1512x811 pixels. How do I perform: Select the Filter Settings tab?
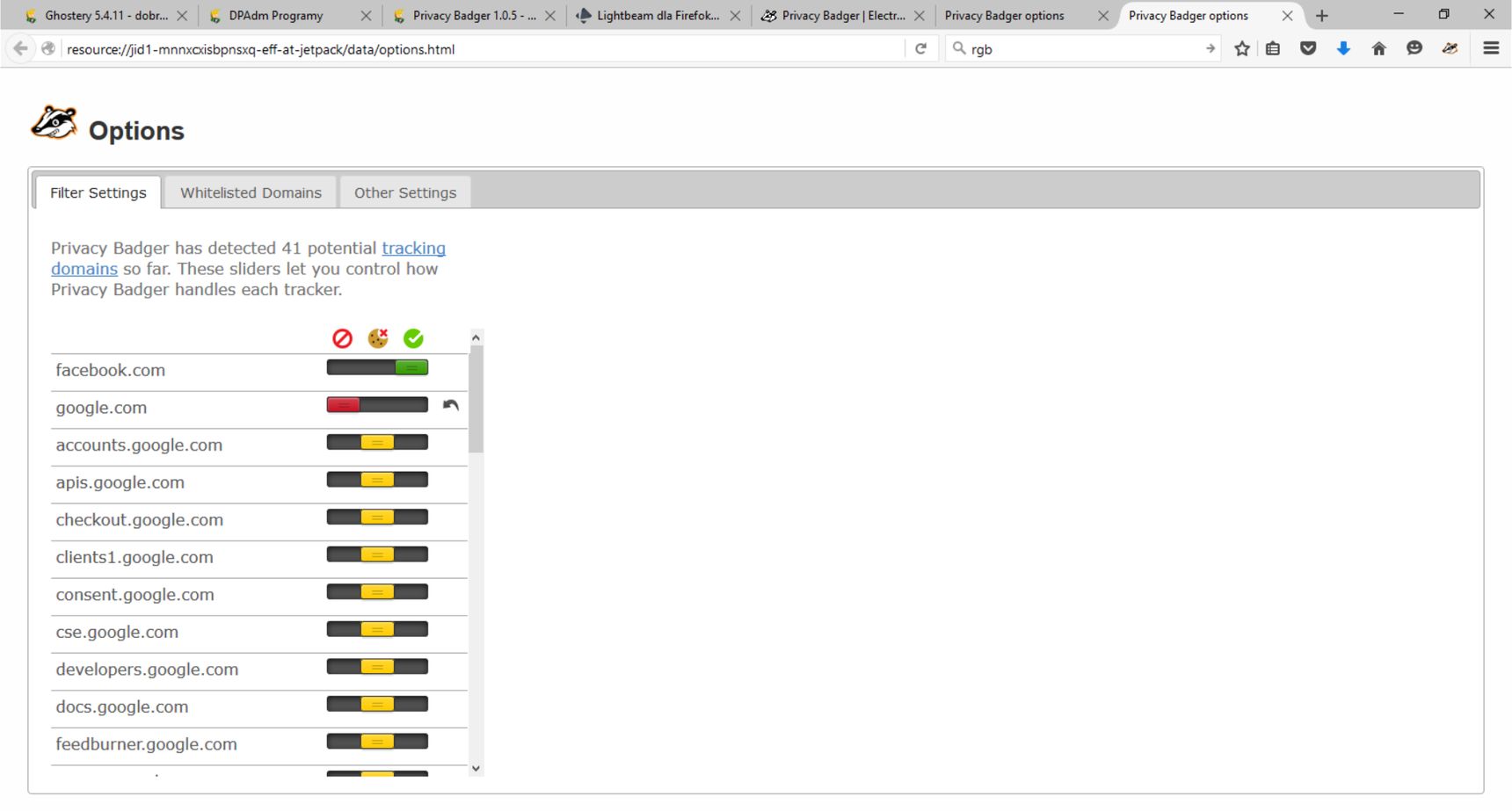click(x=98, y=192)
